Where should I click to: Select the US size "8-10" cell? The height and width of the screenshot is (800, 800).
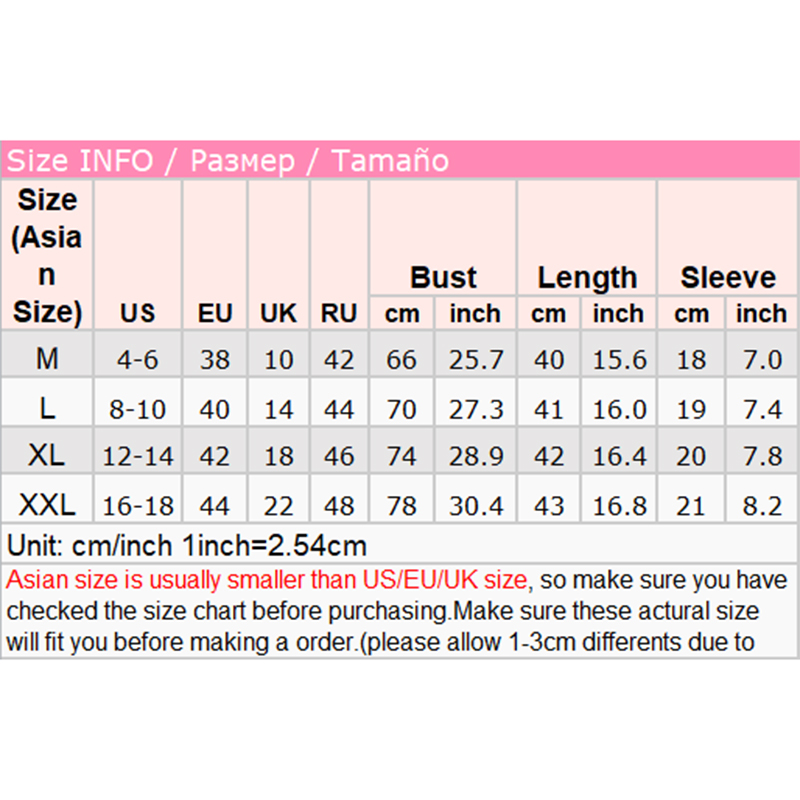[137, 408]
